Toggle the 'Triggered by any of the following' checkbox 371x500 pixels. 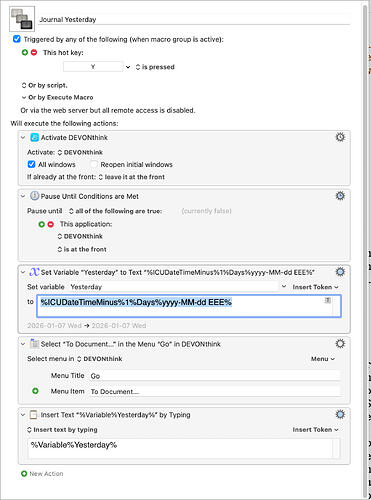[x=16, y=39]
